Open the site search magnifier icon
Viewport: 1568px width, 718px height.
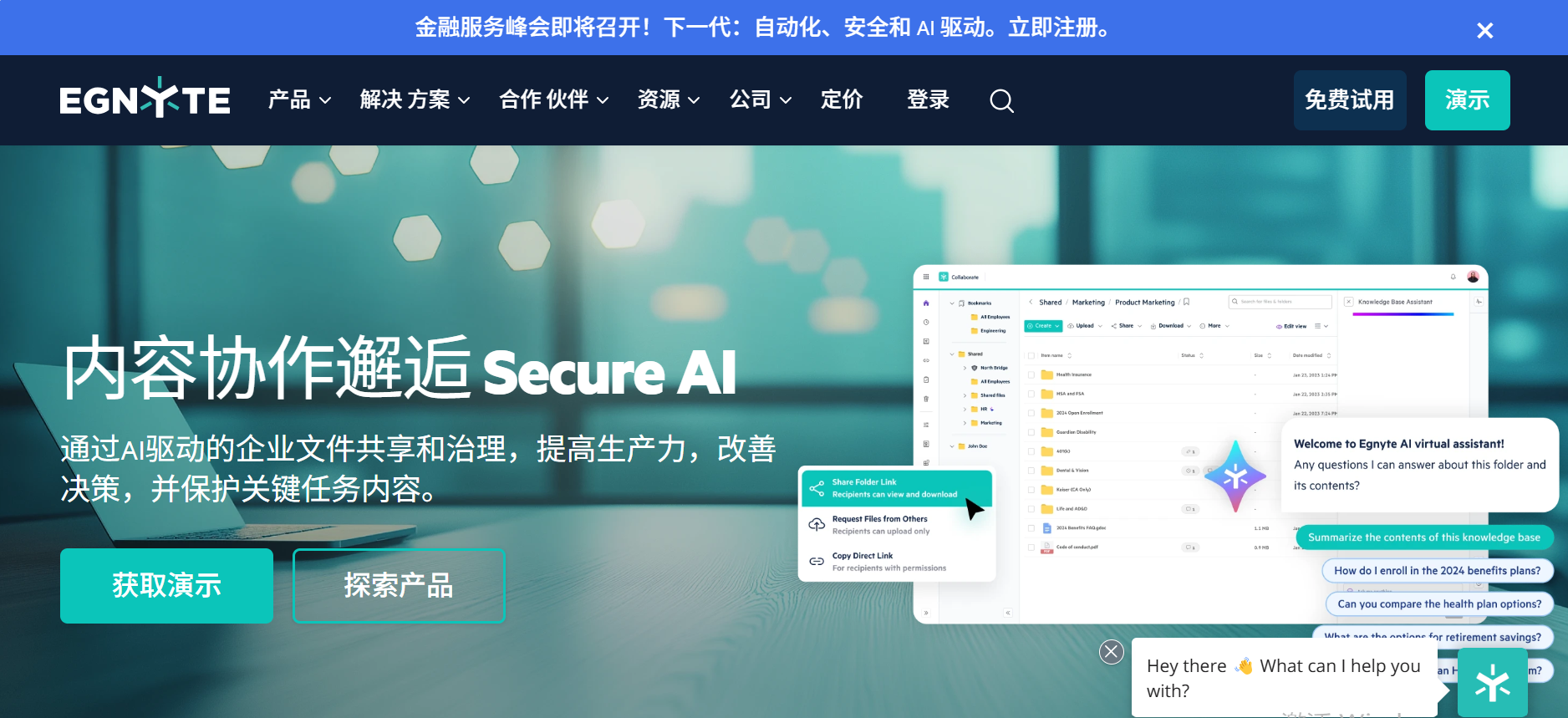point(1001,101)
